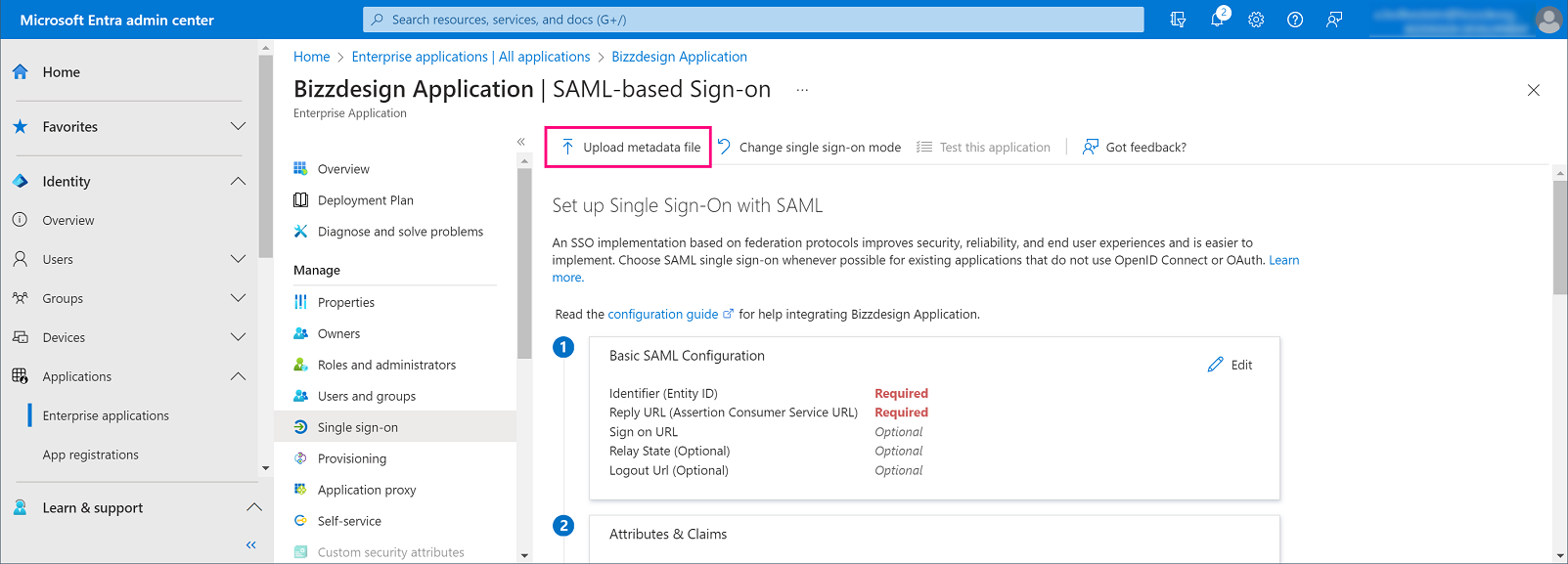Viewport: 1568px width, 564px height.
Task: Expand the Favorites section chevron
Action: tap(238, 126)
